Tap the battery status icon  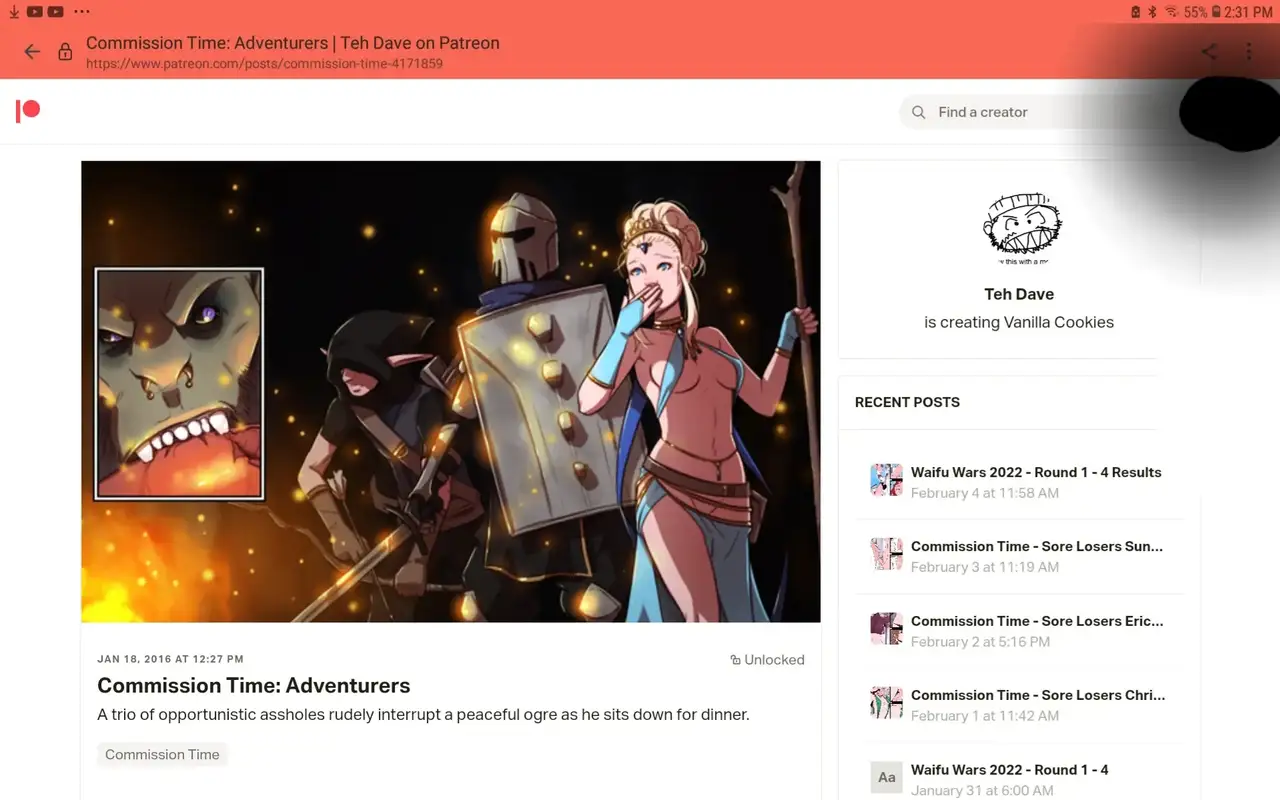(1216, 12)
